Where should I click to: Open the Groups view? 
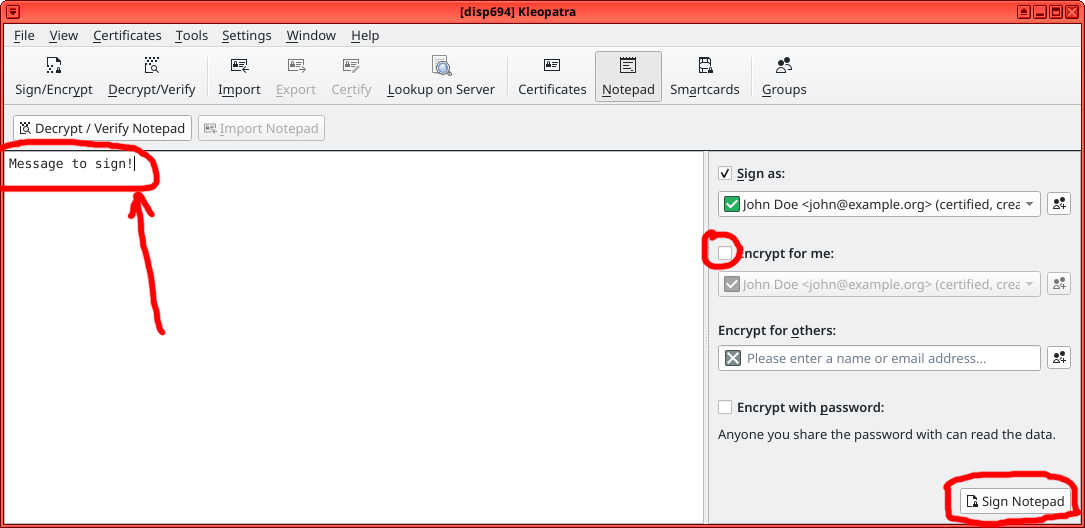pyautogui.click(x=784, y=76)
